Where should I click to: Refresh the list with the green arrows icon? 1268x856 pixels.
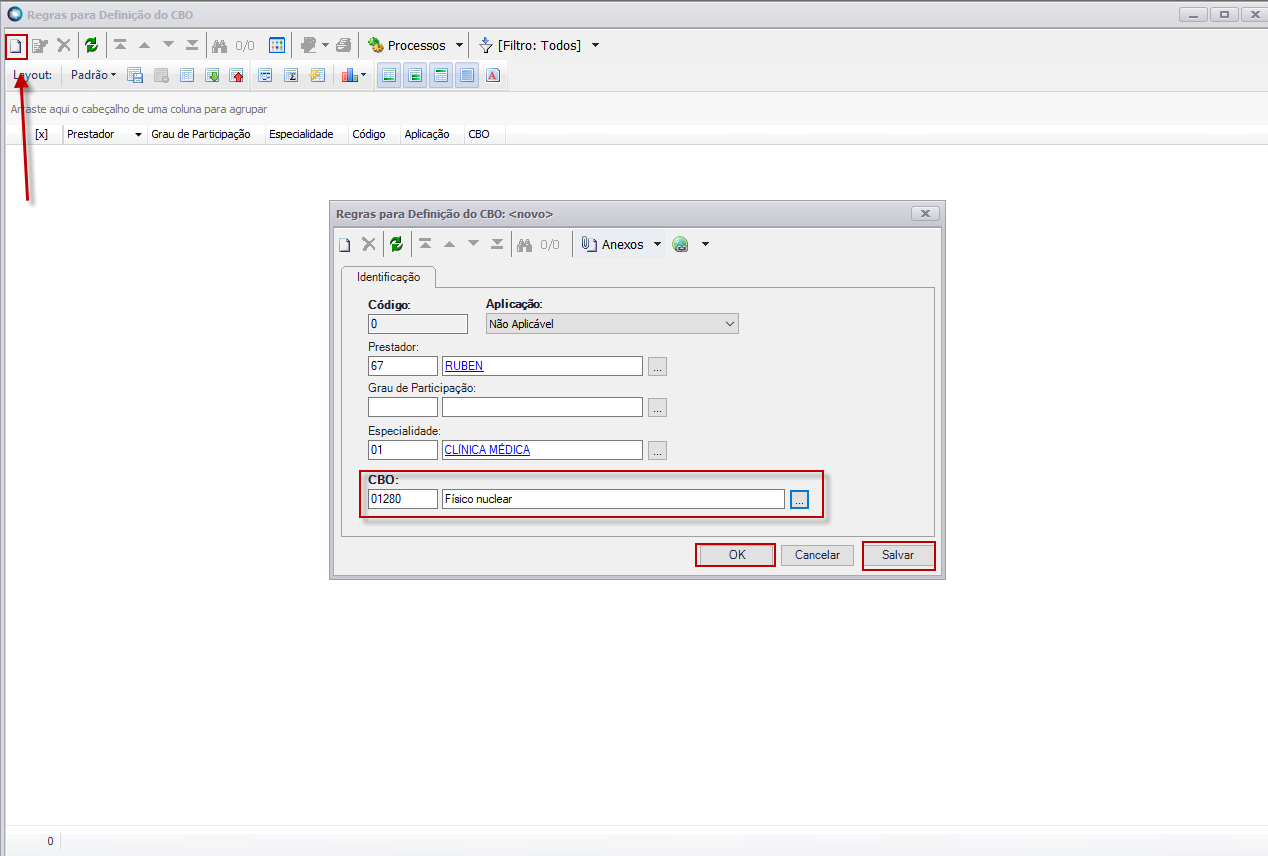tap(92, 46)
